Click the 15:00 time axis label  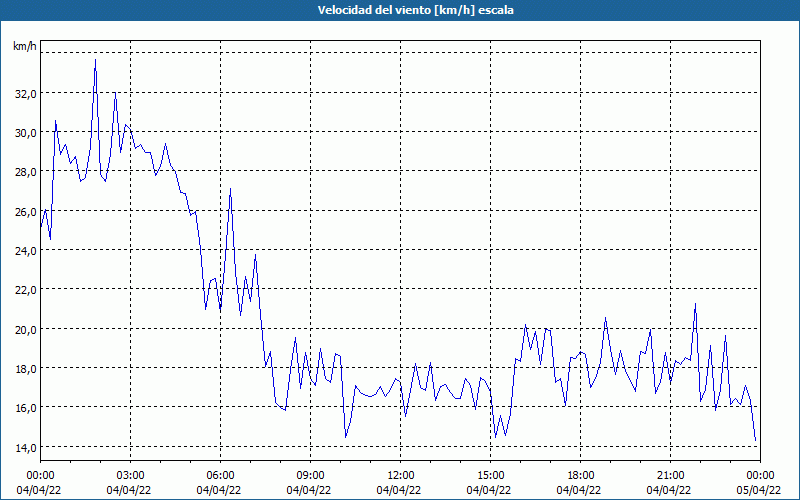coord(490,476)
